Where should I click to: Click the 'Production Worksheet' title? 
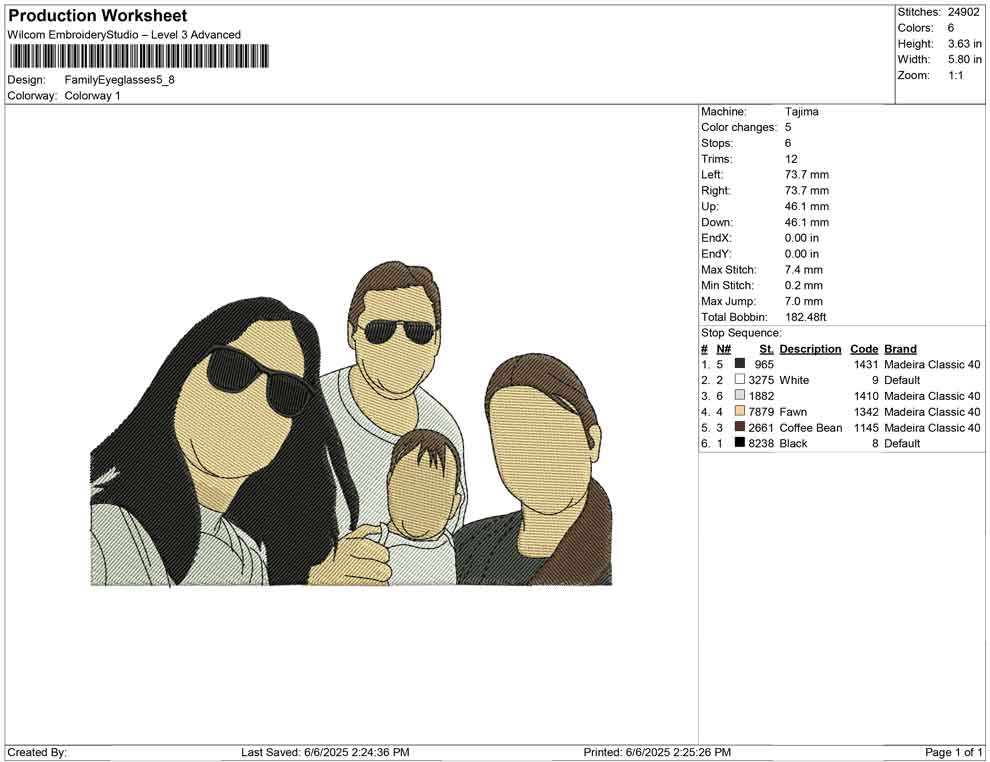[98, 15]
